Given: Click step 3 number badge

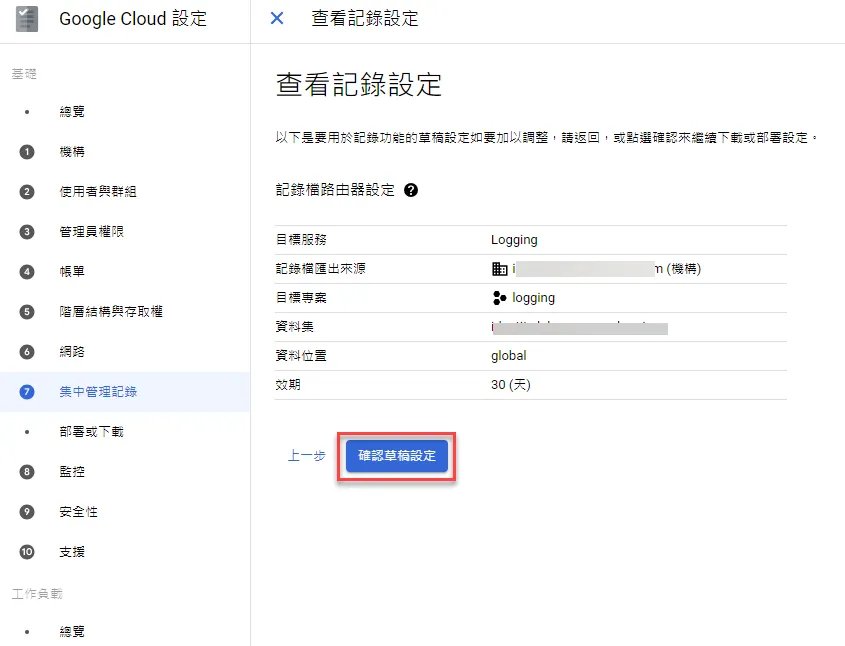Looking at the screenshot, I should (27, 232).
